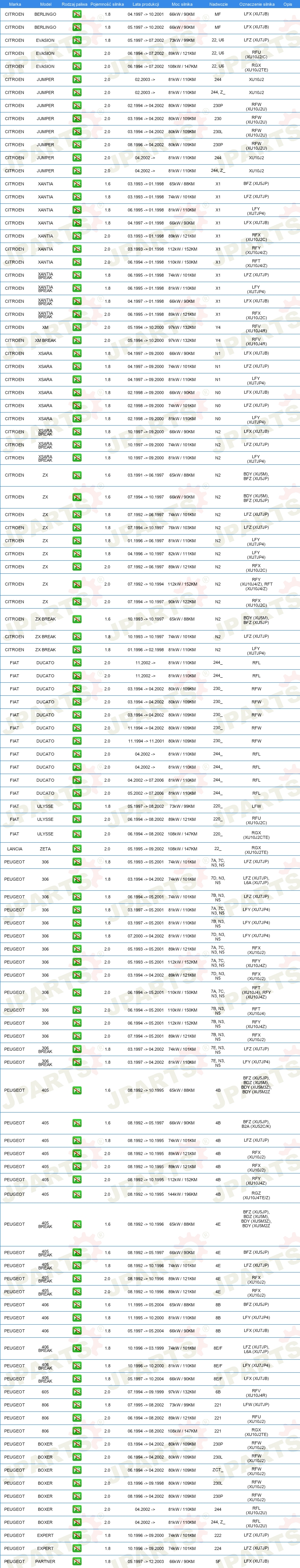Click the 'BFZ (XU5JP), B2A (XU52C/K)' engine cell
Screen dimensions: 300x1568
tap(256, 1124)
